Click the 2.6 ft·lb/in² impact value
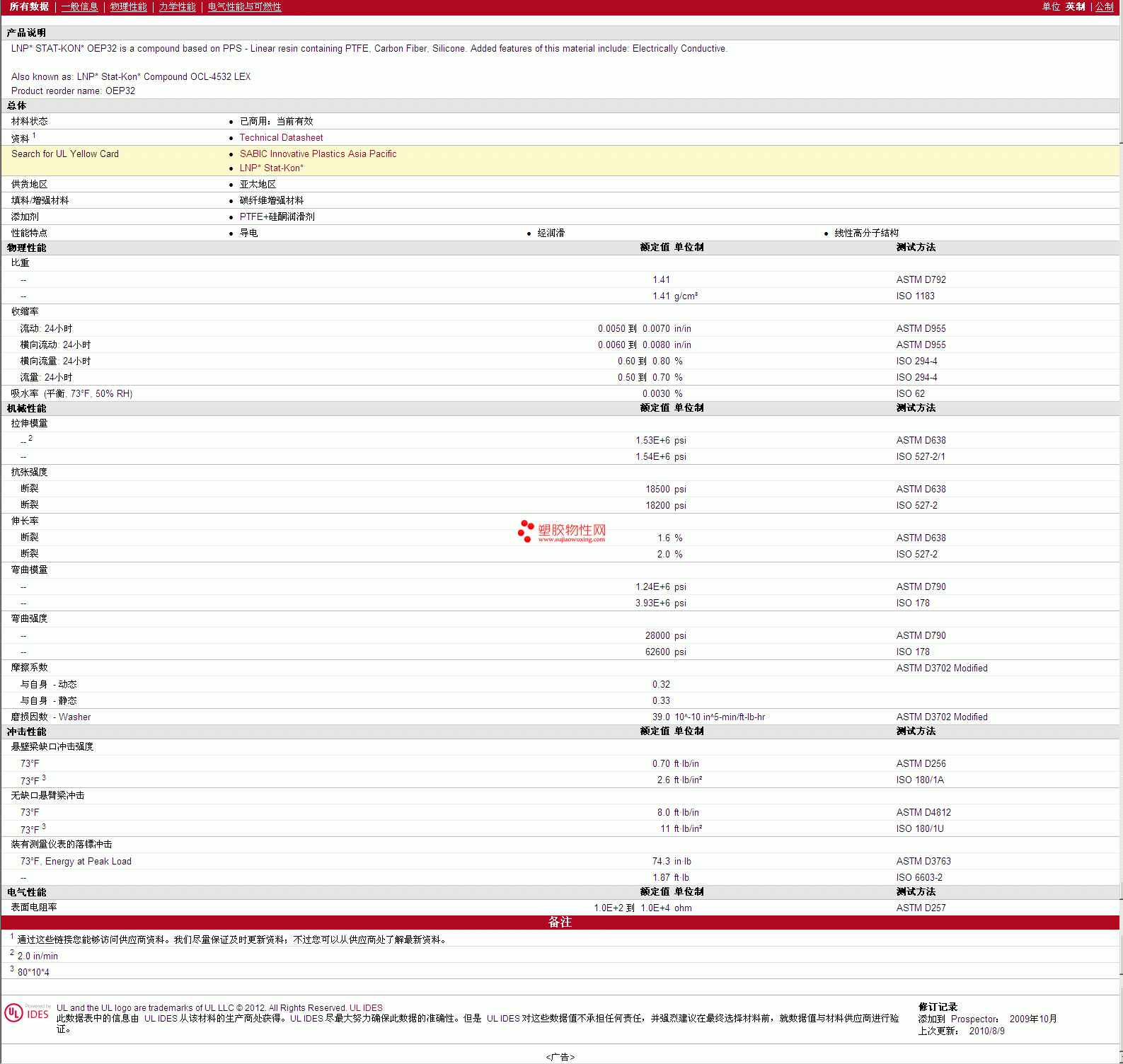 [679, 780]
